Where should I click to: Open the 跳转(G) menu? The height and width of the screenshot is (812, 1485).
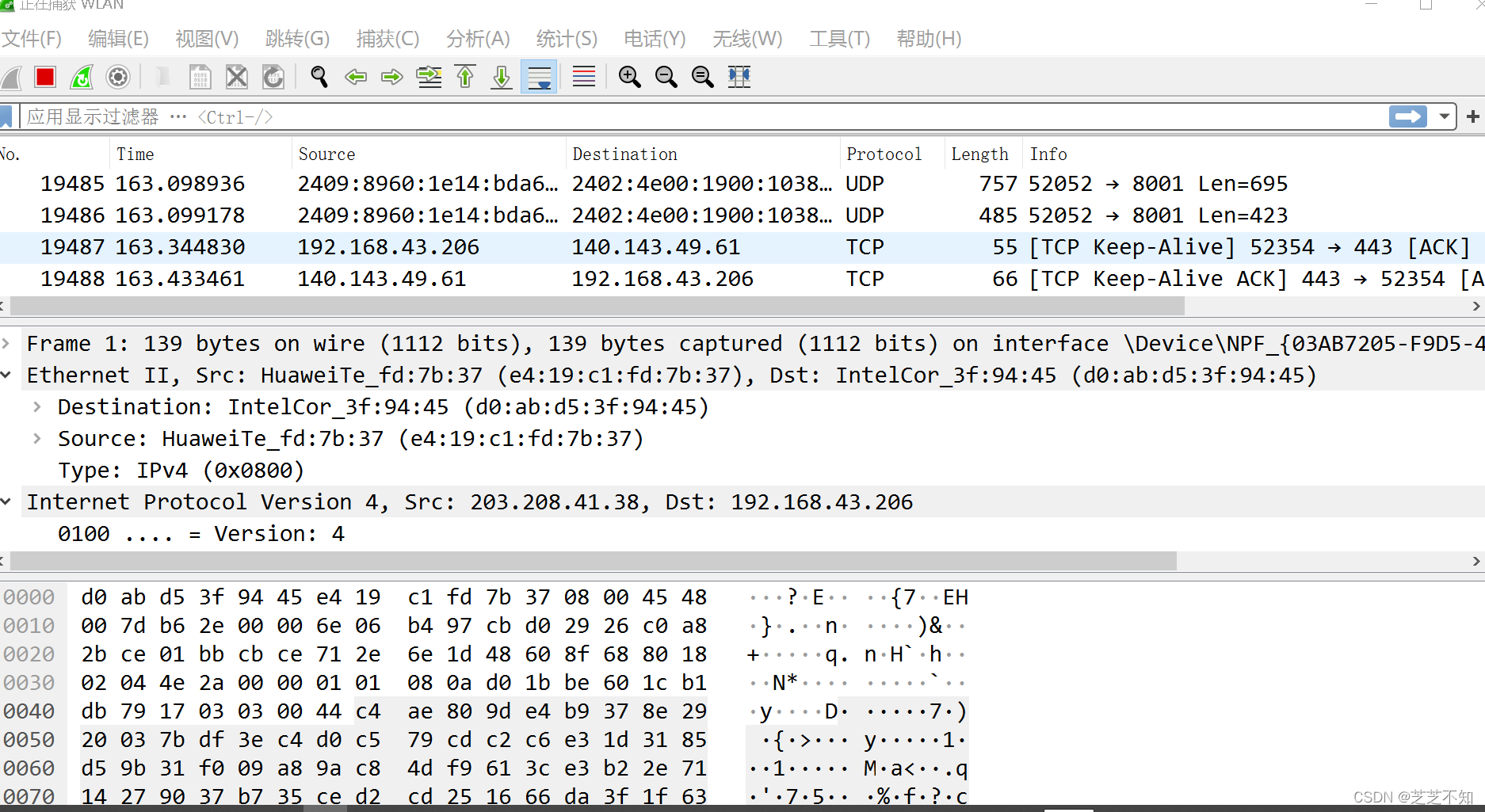click(297, 38)
